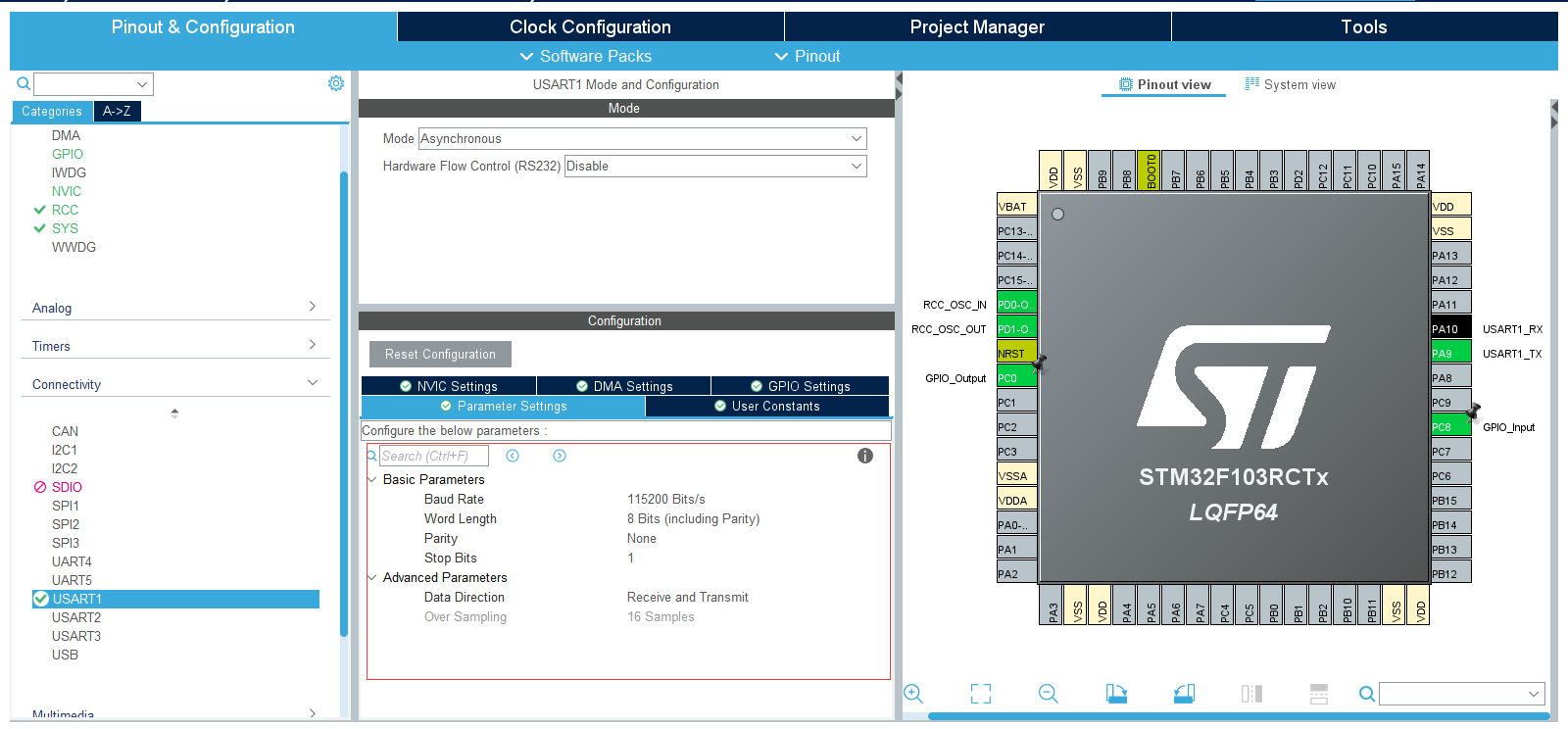
Task: Click the Receive and Transmit data direction value
Action: pyautogui.click(x=688, y=597)
